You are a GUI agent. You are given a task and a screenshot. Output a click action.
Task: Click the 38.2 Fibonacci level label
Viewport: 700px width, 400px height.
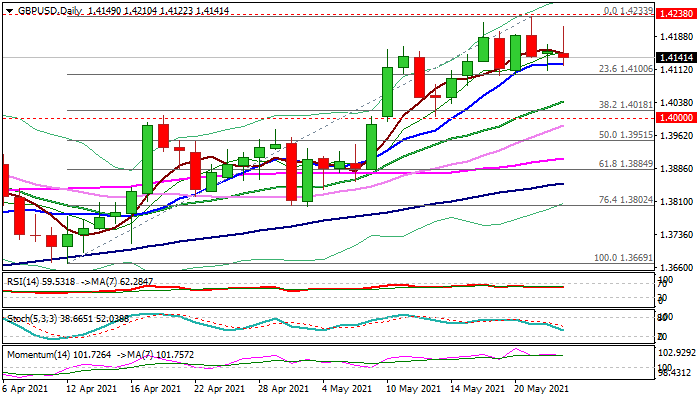click(626, 104)
